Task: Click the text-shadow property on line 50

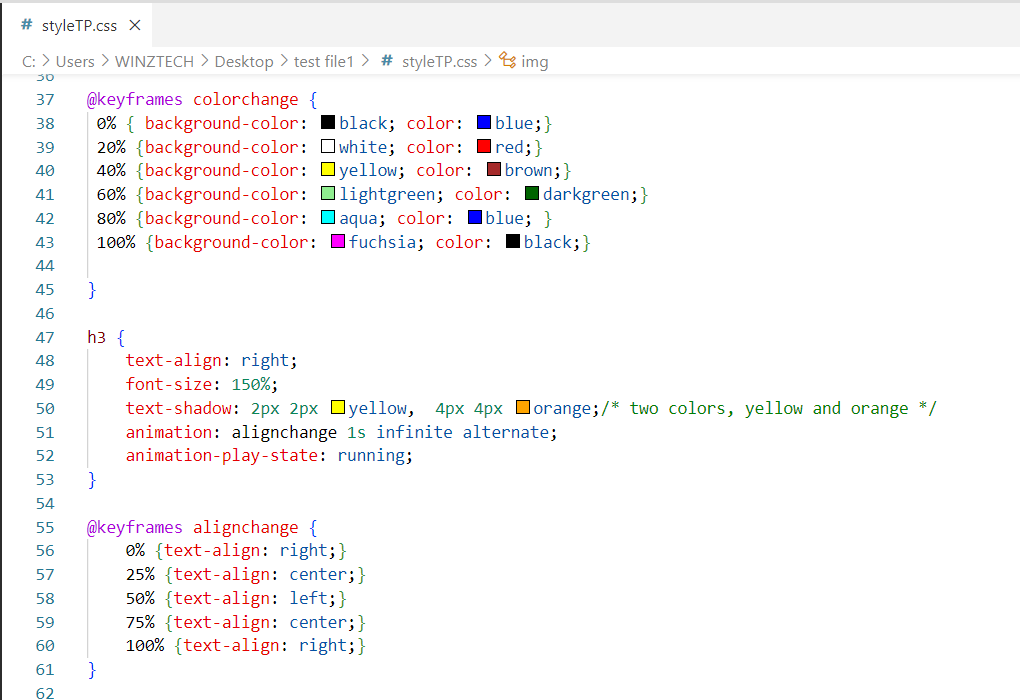Action: (178, 409)
